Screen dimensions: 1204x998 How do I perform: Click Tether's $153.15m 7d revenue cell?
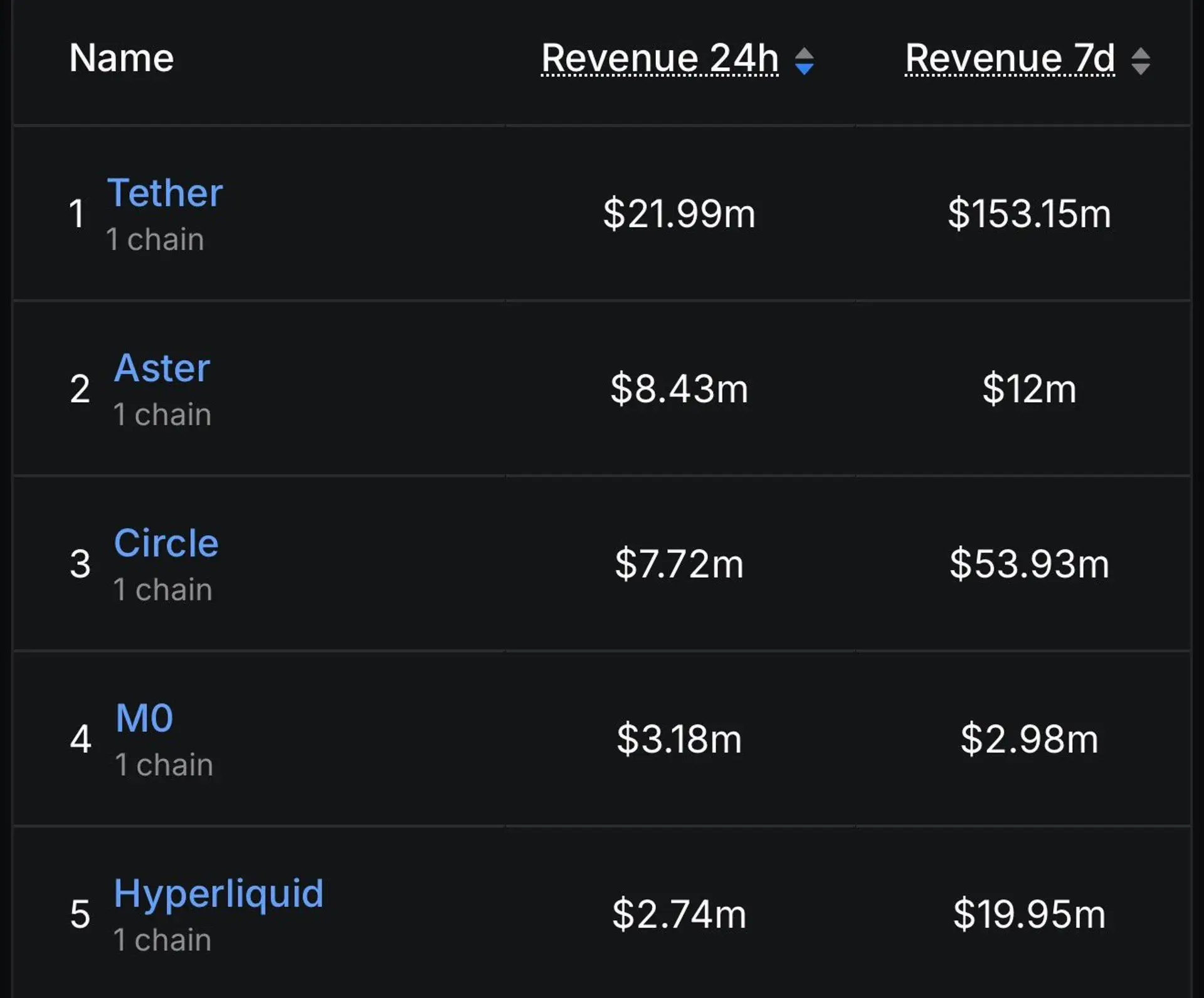point(1029,213)
